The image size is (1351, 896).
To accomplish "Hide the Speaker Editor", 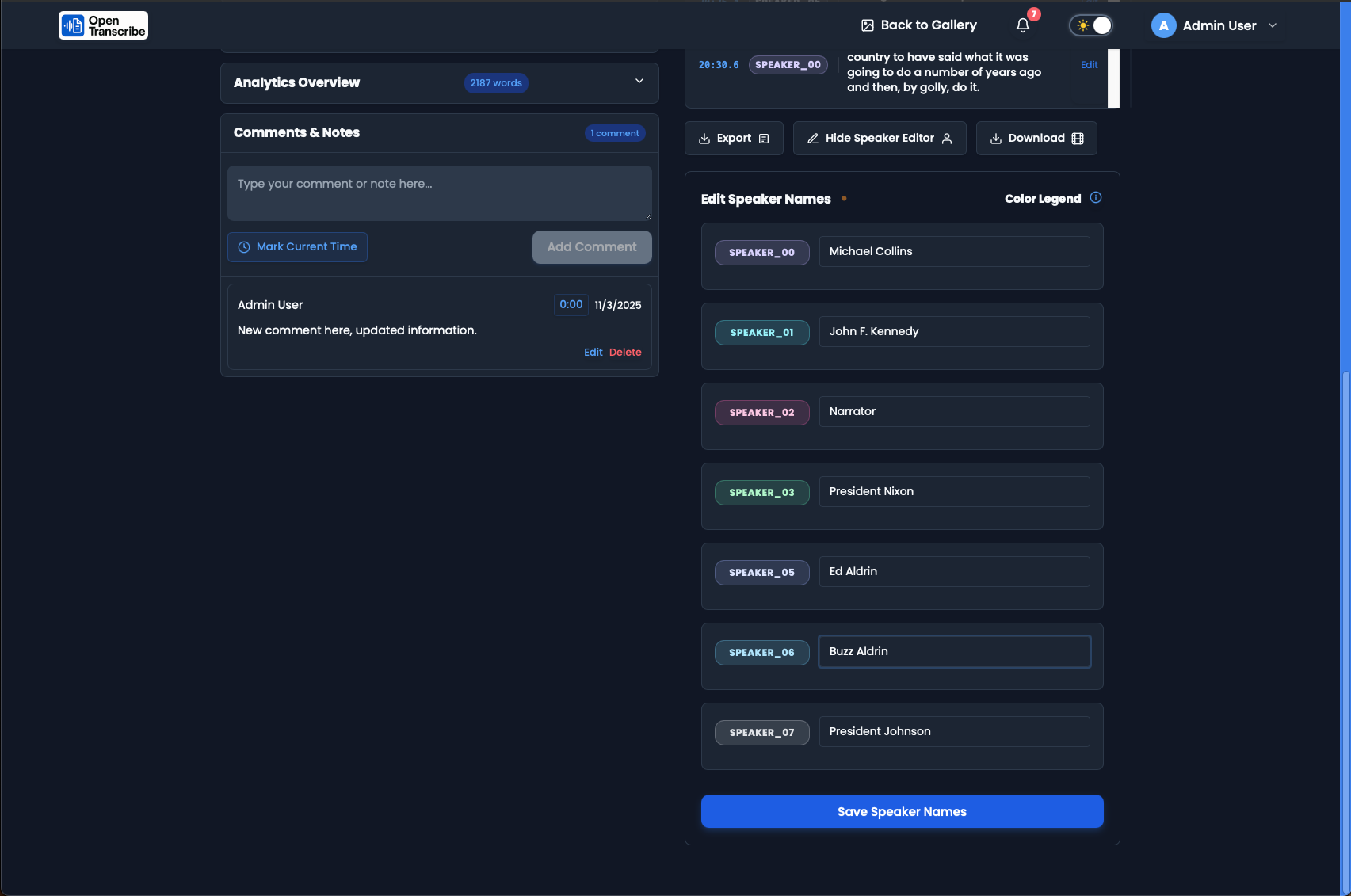I will (880, 139).
